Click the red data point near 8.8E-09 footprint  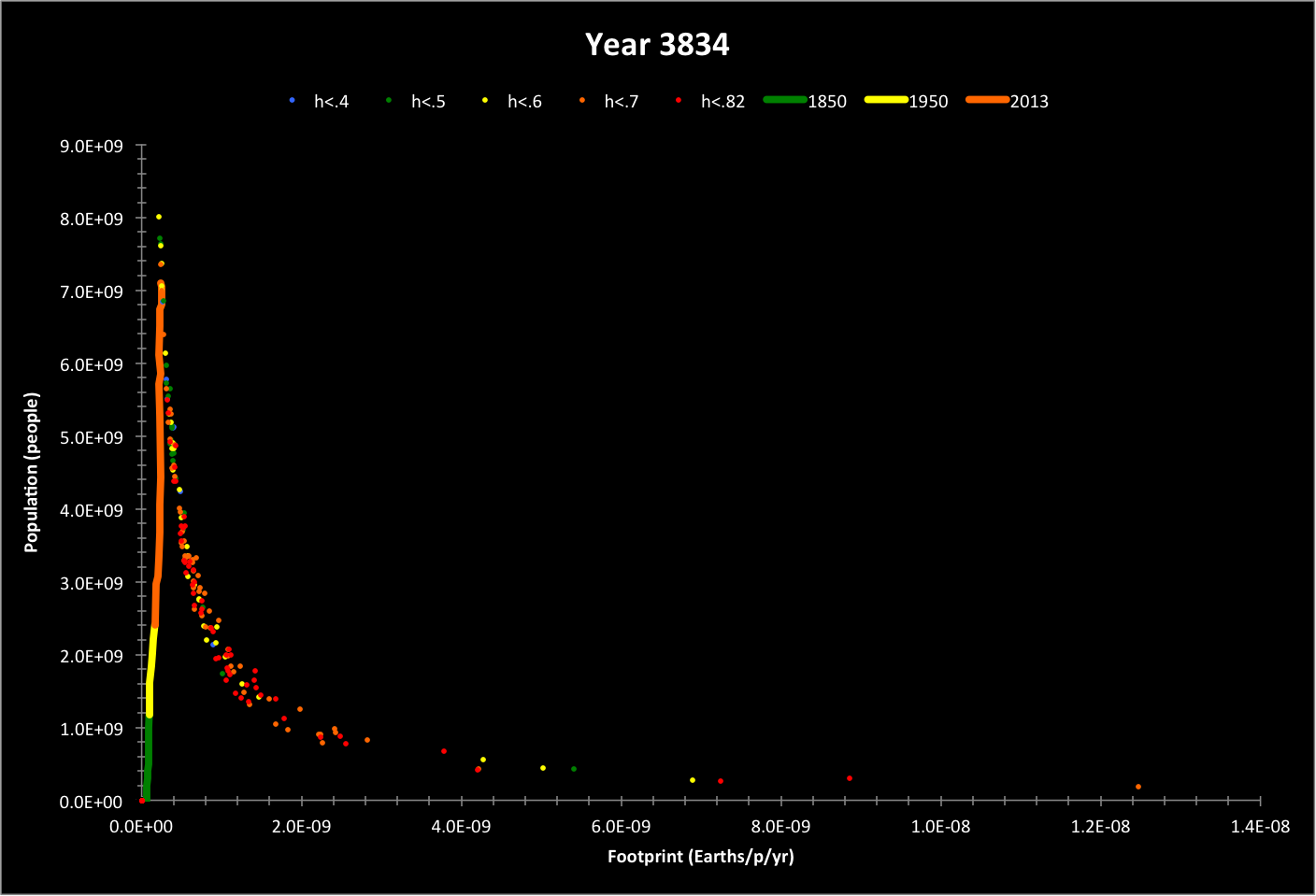point(849,778)
